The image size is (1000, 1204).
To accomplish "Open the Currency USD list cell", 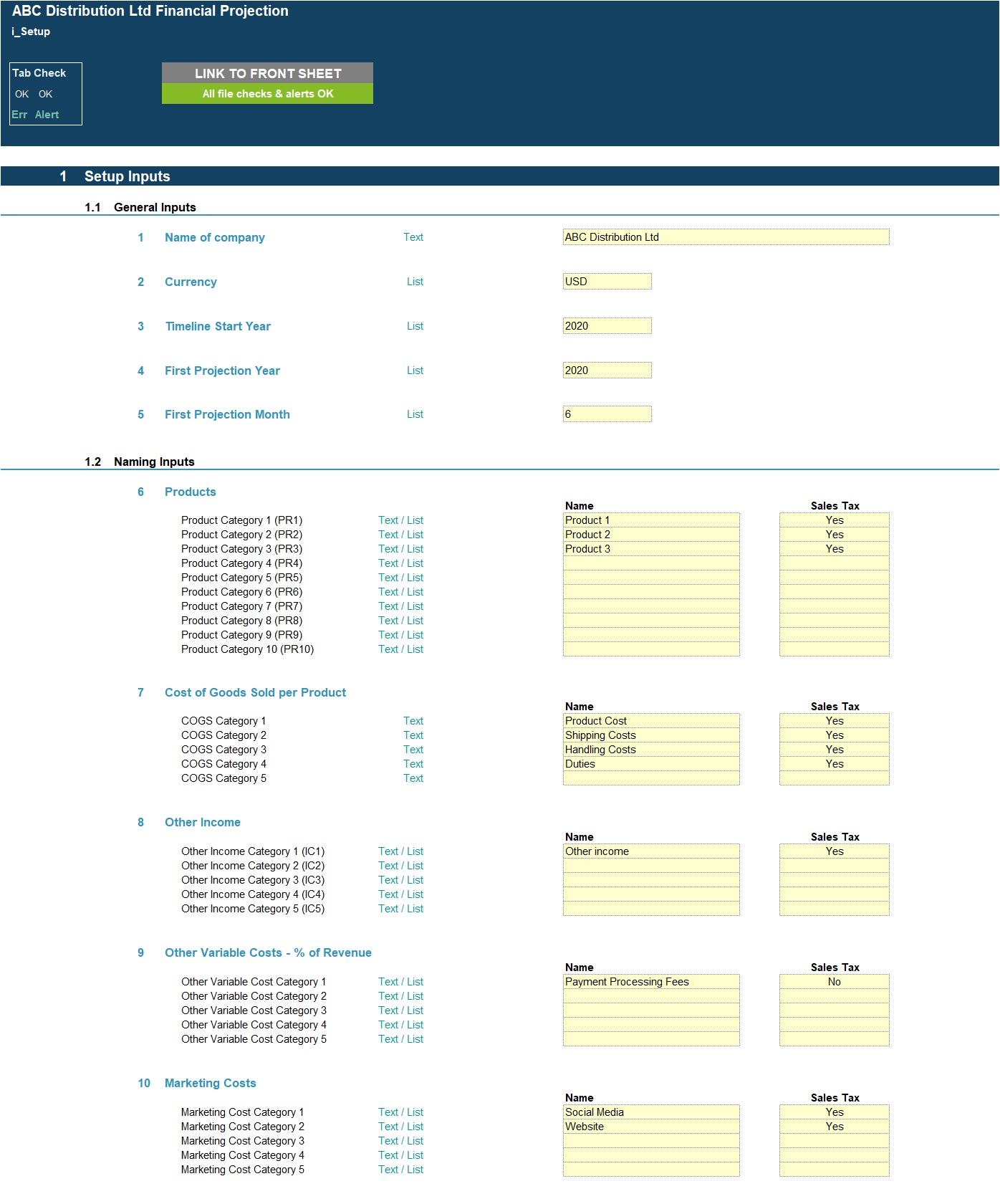I will tap(607, 282).
